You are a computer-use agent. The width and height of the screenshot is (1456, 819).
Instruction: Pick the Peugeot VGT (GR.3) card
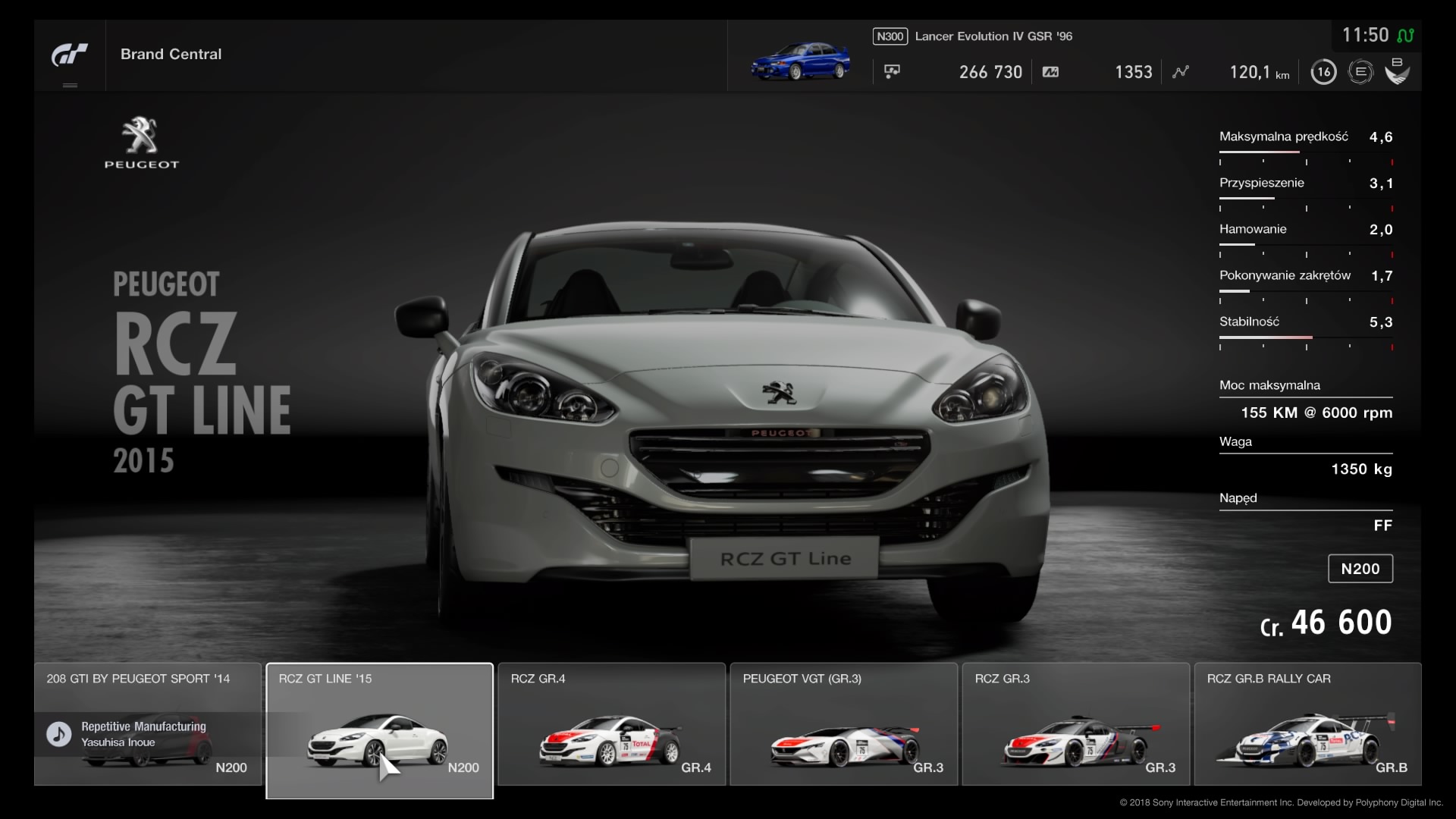(843, 724)
